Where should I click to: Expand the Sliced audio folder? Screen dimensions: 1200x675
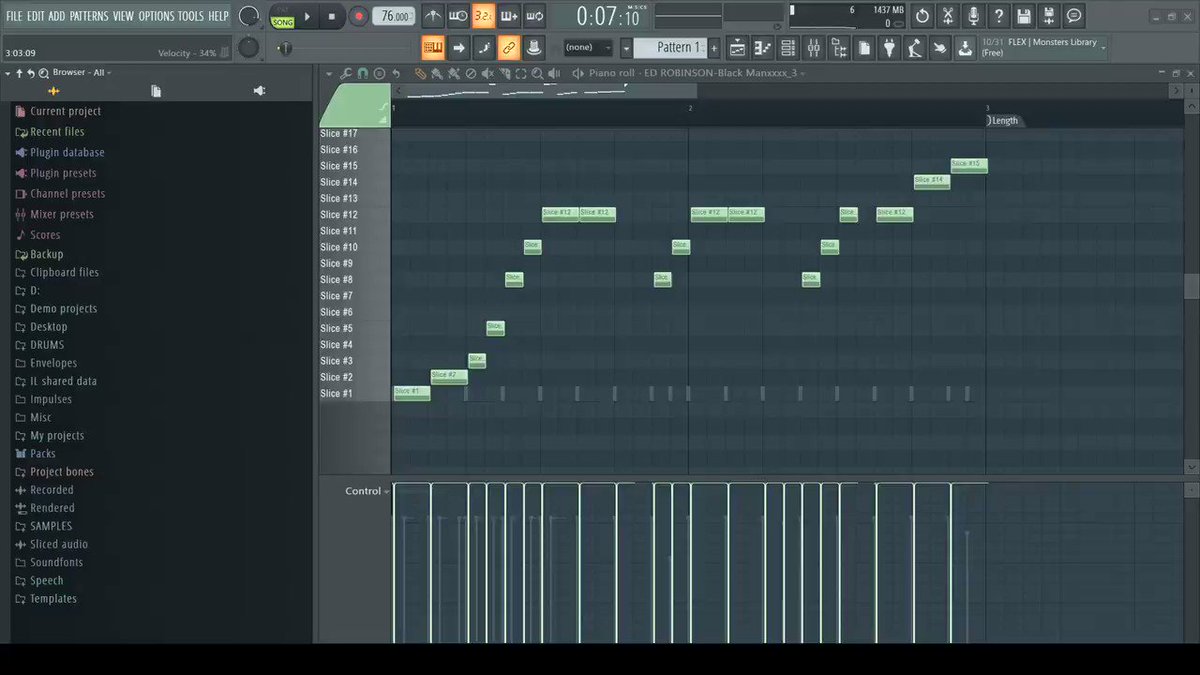coord(52,544)
